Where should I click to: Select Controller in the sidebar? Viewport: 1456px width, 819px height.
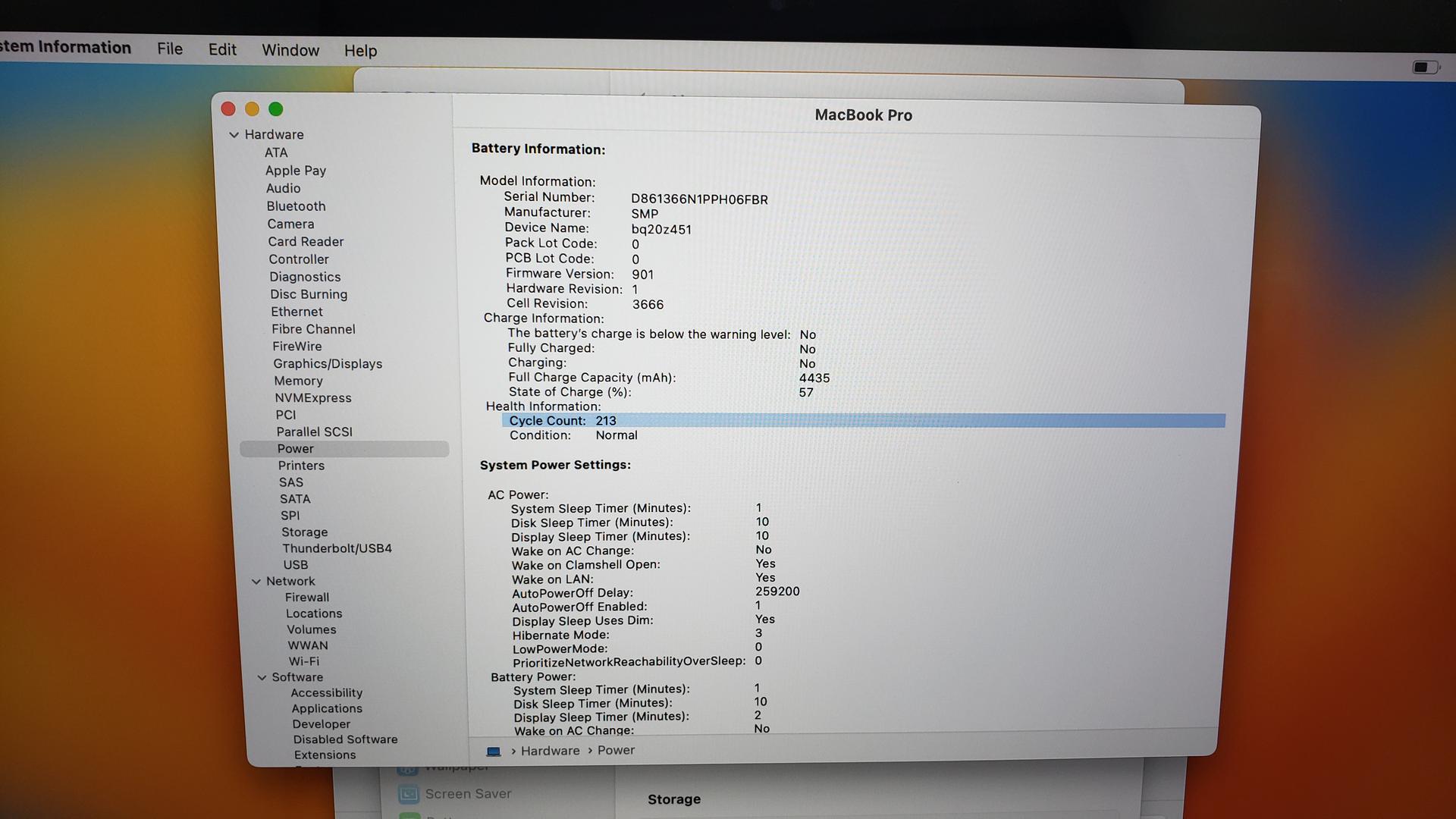pos(299,259)
